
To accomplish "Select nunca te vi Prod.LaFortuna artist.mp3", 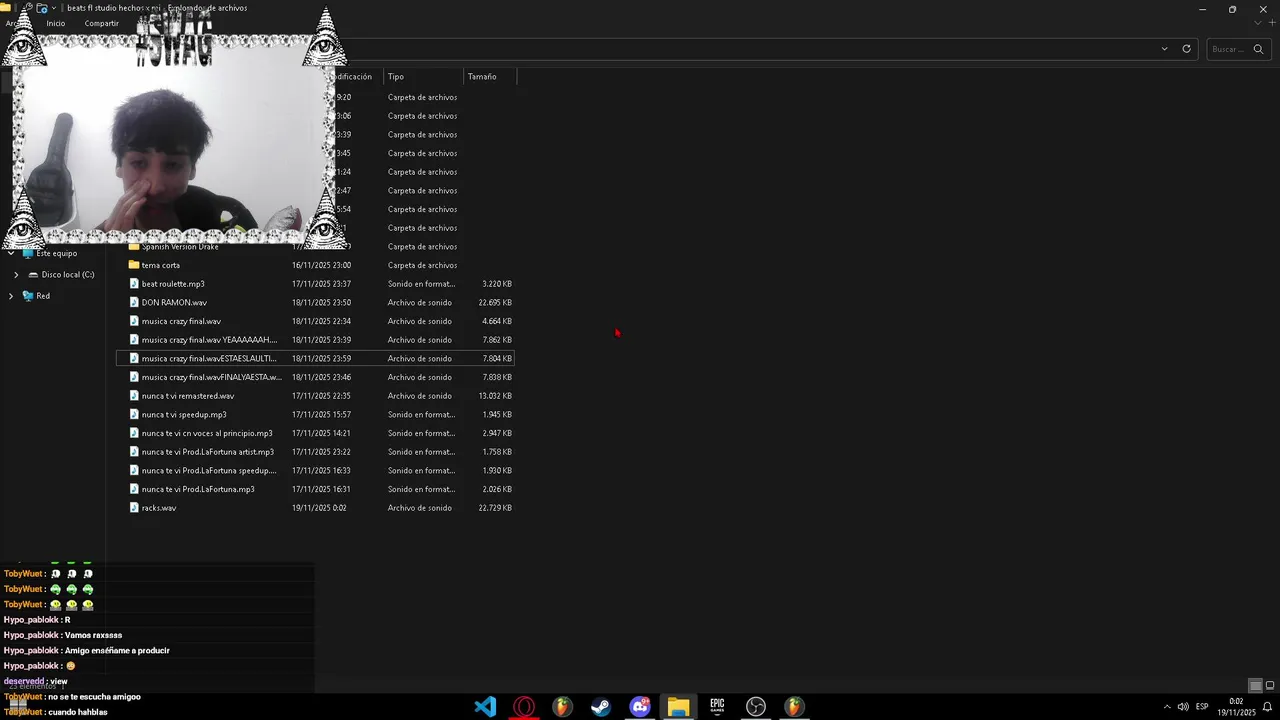I will coord(208,452).
